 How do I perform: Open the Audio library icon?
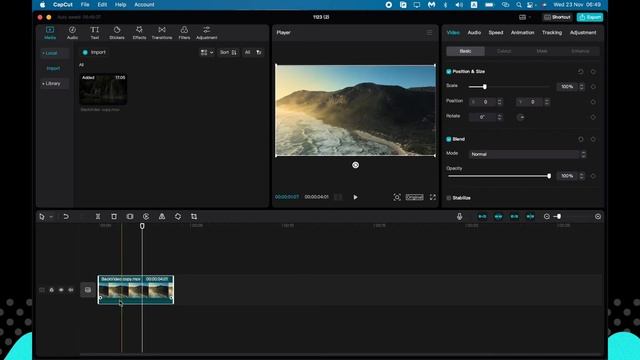pyautogui.click(x=72, y=33)
